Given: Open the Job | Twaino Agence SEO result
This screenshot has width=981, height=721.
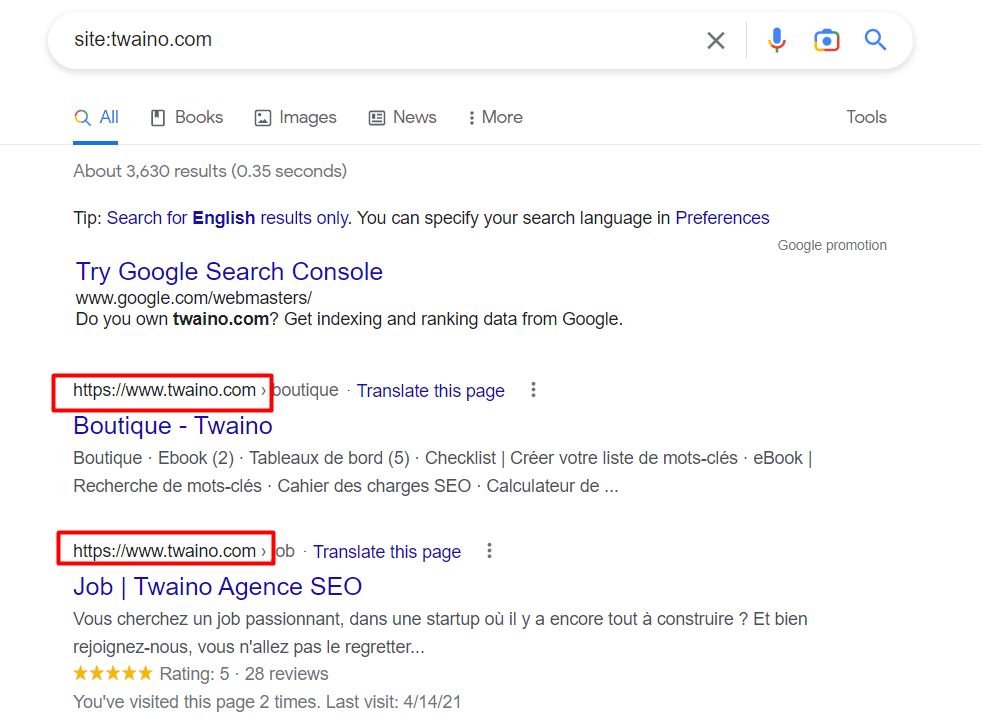Looking at the screenshot, I should (217, 586).
